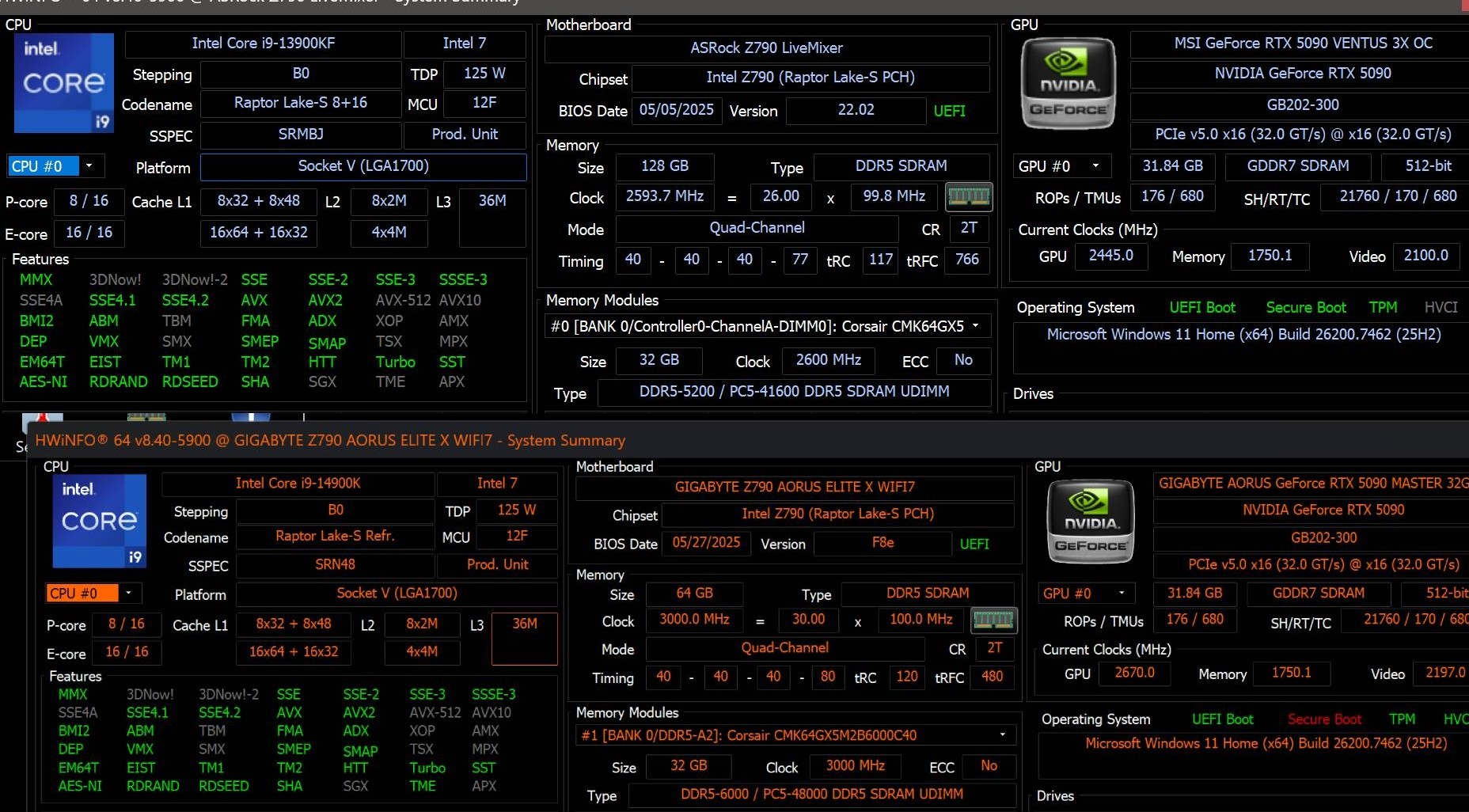Click the 3000.0 MHz memory clock value
This screenshot has width=1469, height=812.
[694, 620]
